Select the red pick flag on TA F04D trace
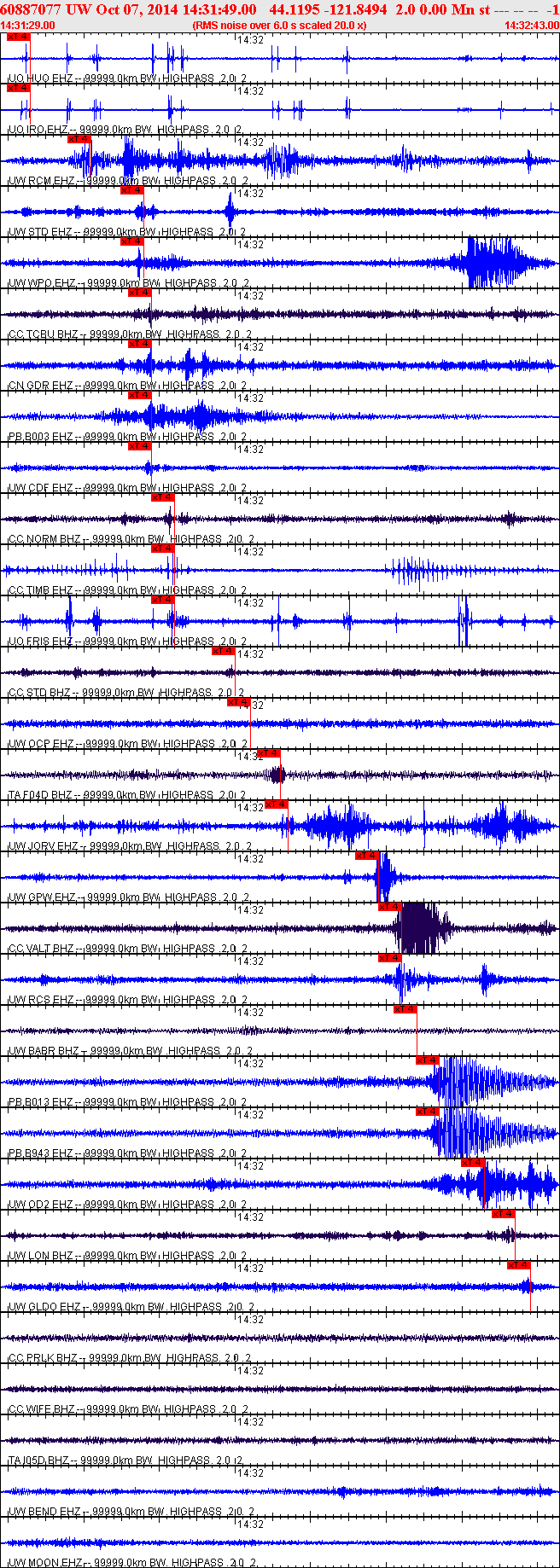This screenshot has width=560, height=1568. [x=269, y=753]
